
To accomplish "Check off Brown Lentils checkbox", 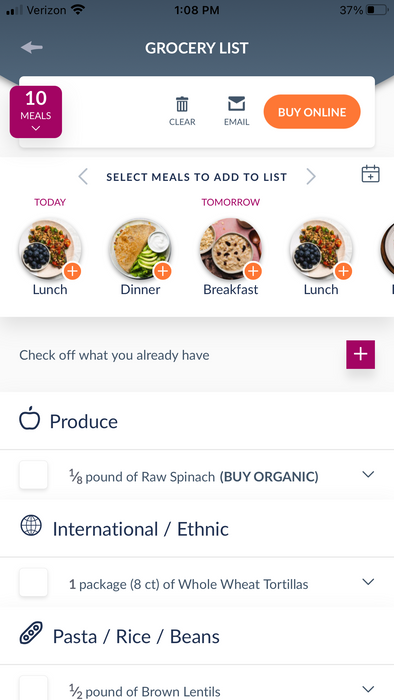I will (33, 688).
